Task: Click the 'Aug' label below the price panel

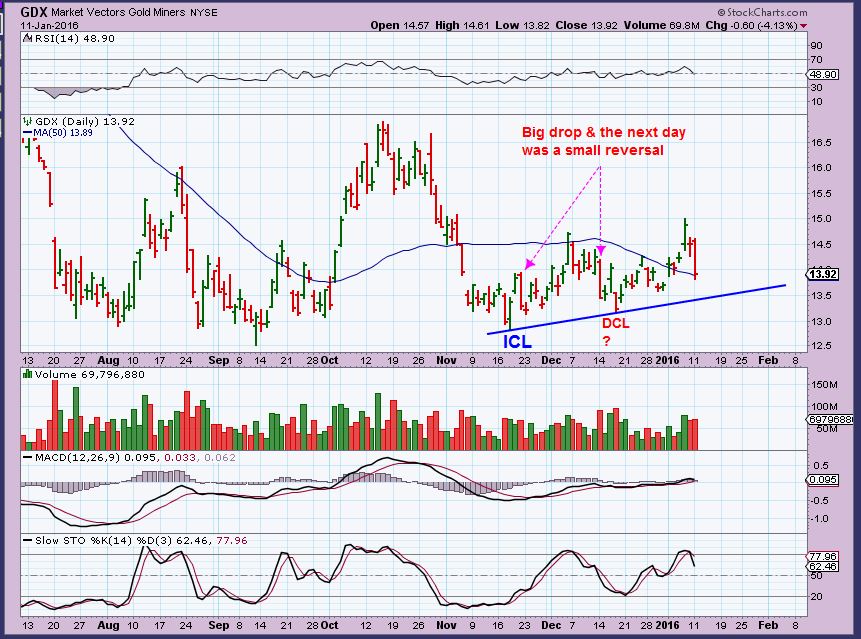Action: (x=108, y=361)
